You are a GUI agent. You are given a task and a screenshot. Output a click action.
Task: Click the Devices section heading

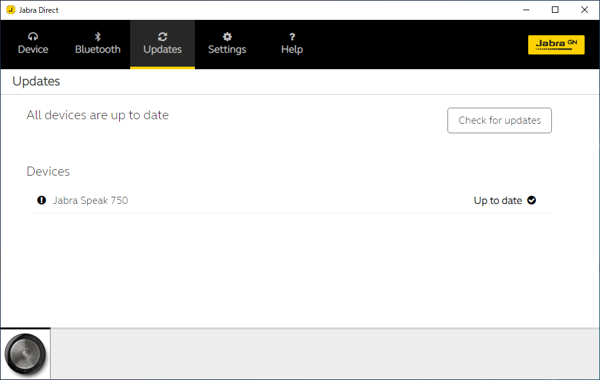click(x=48, y=171)
